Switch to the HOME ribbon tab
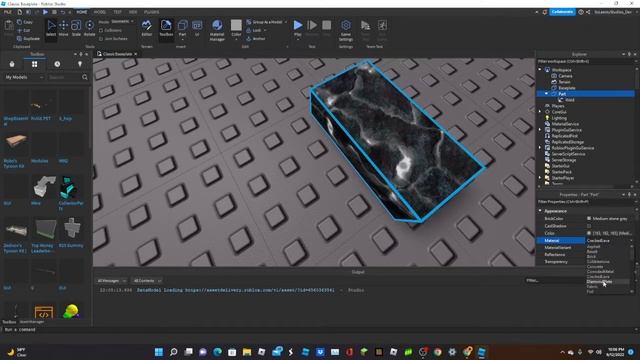The image size is (640, 360). pos(82,12)
